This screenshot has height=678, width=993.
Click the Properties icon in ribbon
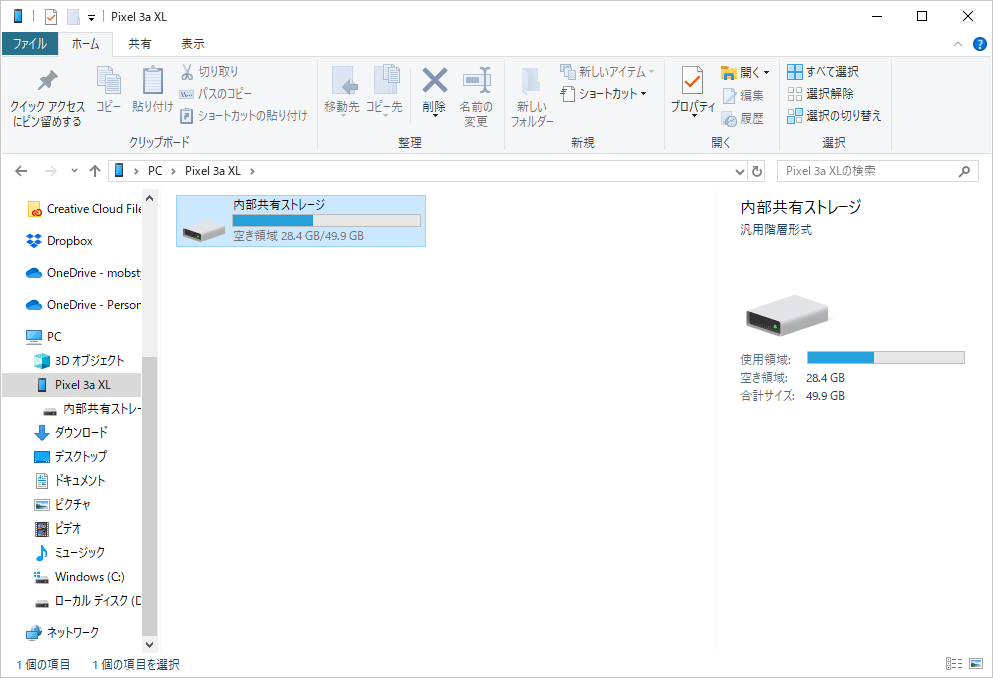click(692, 82)
